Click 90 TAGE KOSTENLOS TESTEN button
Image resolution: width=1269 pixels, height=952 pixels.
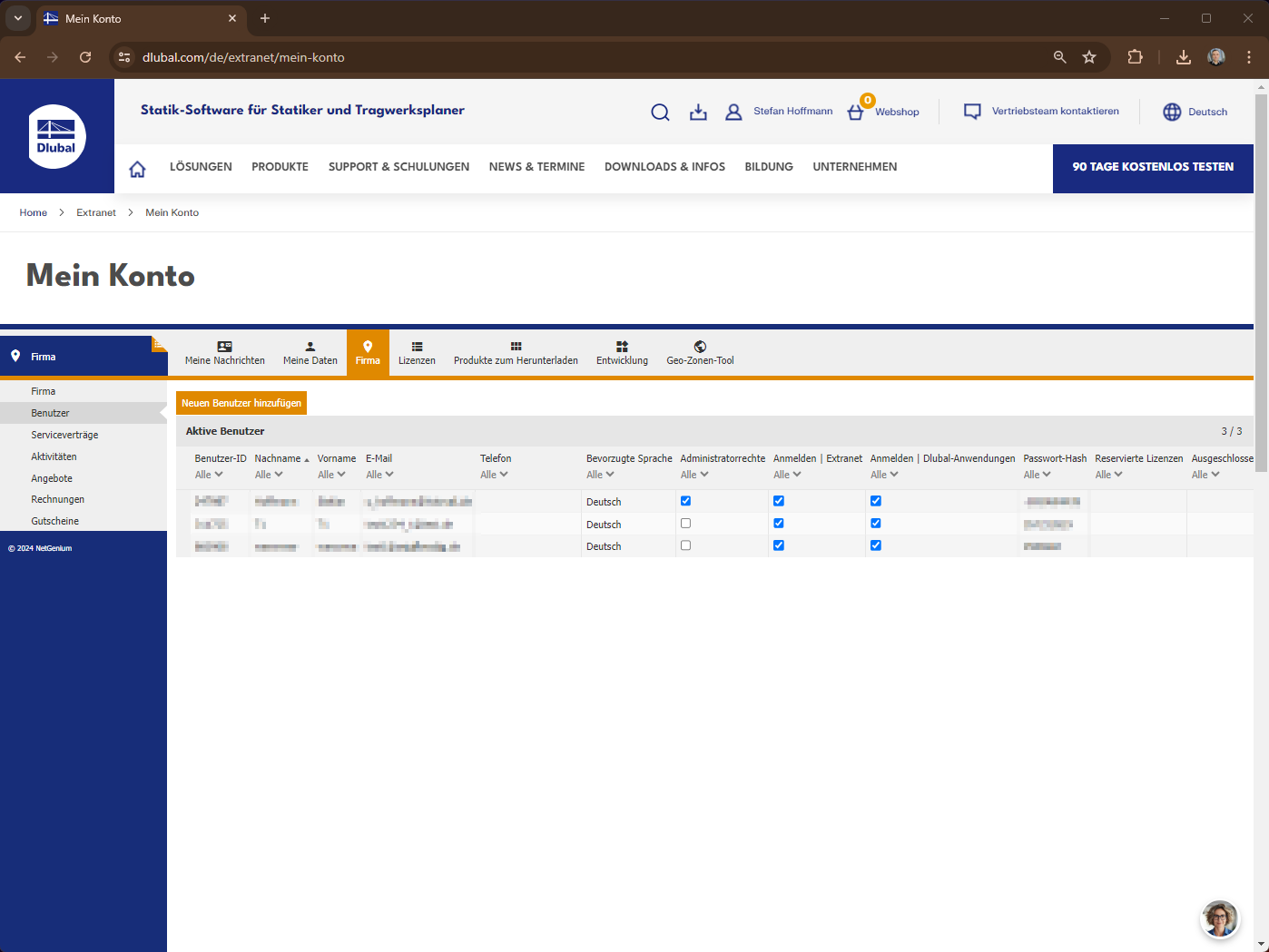(x=1153, y=168)
